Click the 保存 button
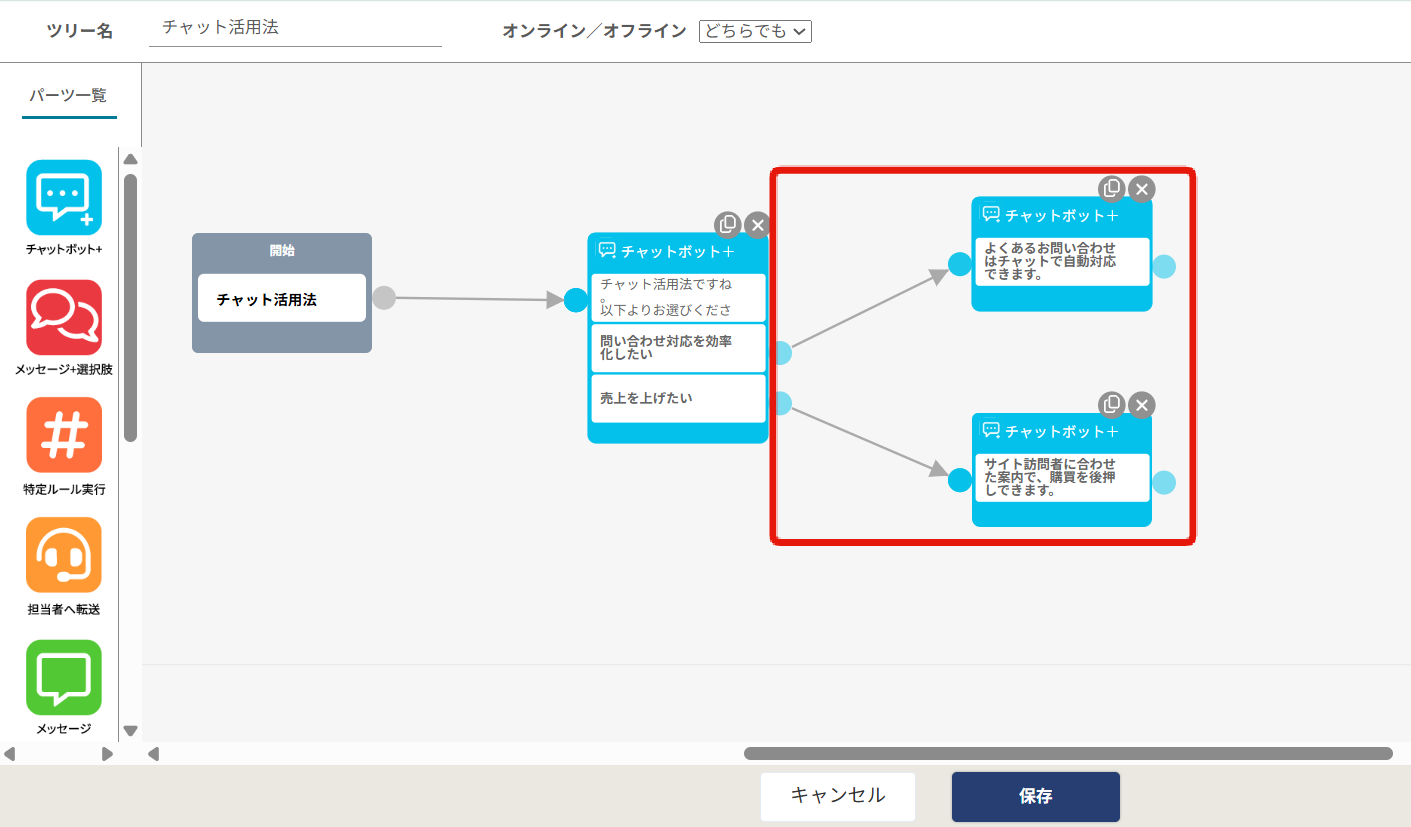Image resolution: width=1411 pixels, height=827 pixels. click(1035, 796)
